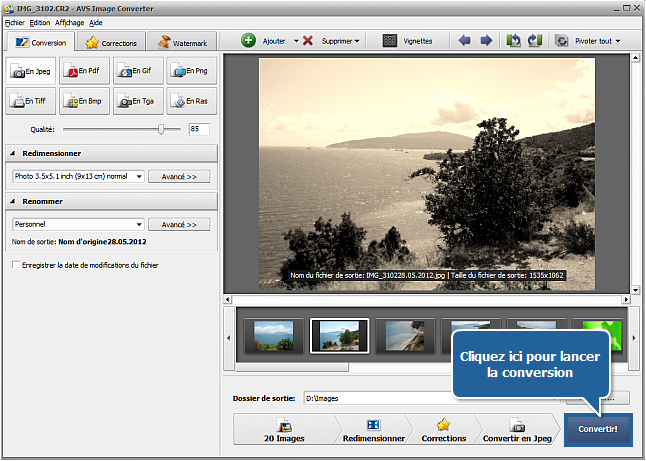Open the photo size preset dropdown
Image resolution: width=646 pixels, height=461 pixels.
[139, 176]
